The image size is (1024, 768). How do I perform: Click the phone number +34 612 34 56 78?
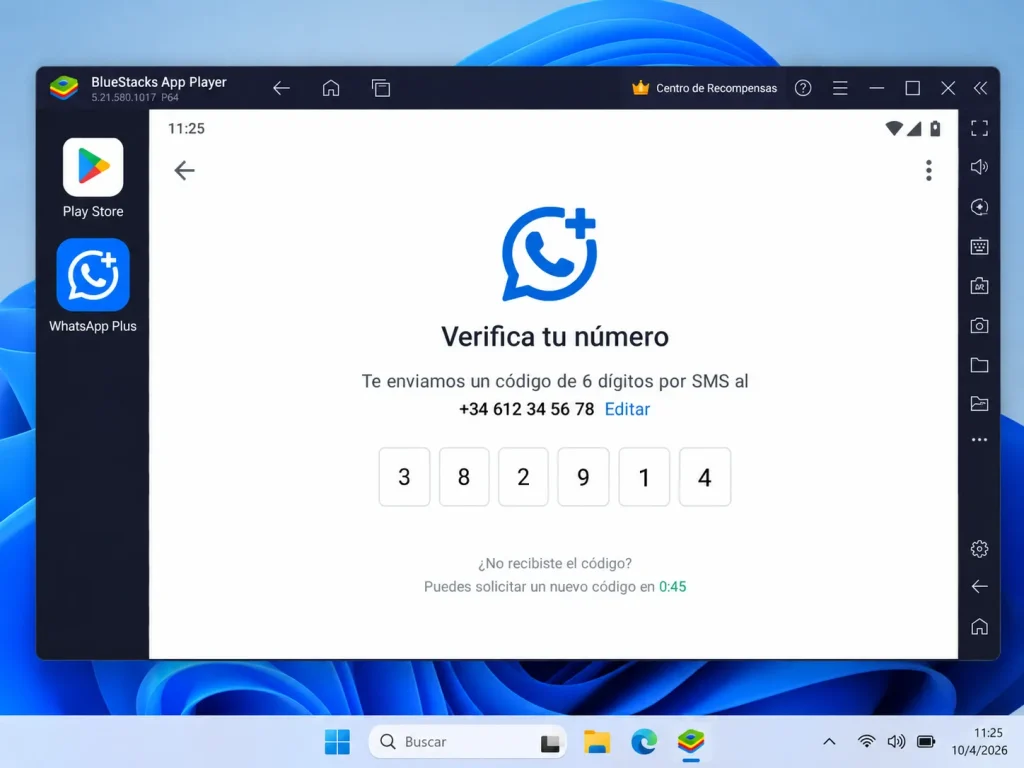pos(526,409)
